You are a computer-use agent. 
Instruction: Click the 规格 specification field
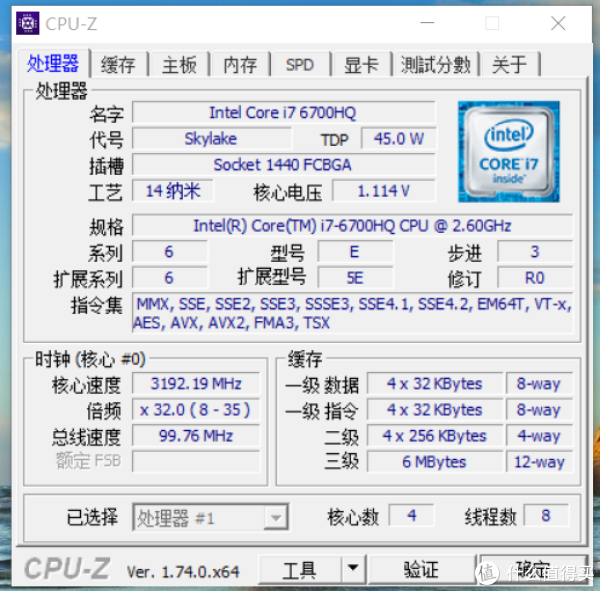pyautogui.click(x=352, y=225)
